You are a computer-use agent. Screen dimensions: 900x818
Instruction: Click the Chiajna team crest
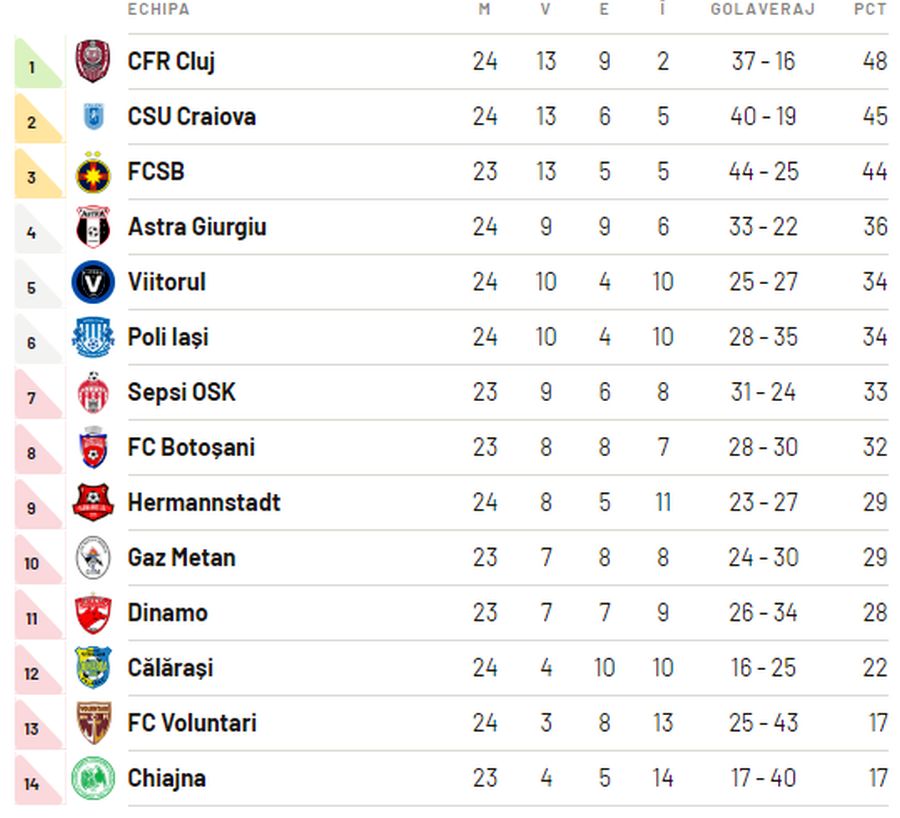click(93, 778)
